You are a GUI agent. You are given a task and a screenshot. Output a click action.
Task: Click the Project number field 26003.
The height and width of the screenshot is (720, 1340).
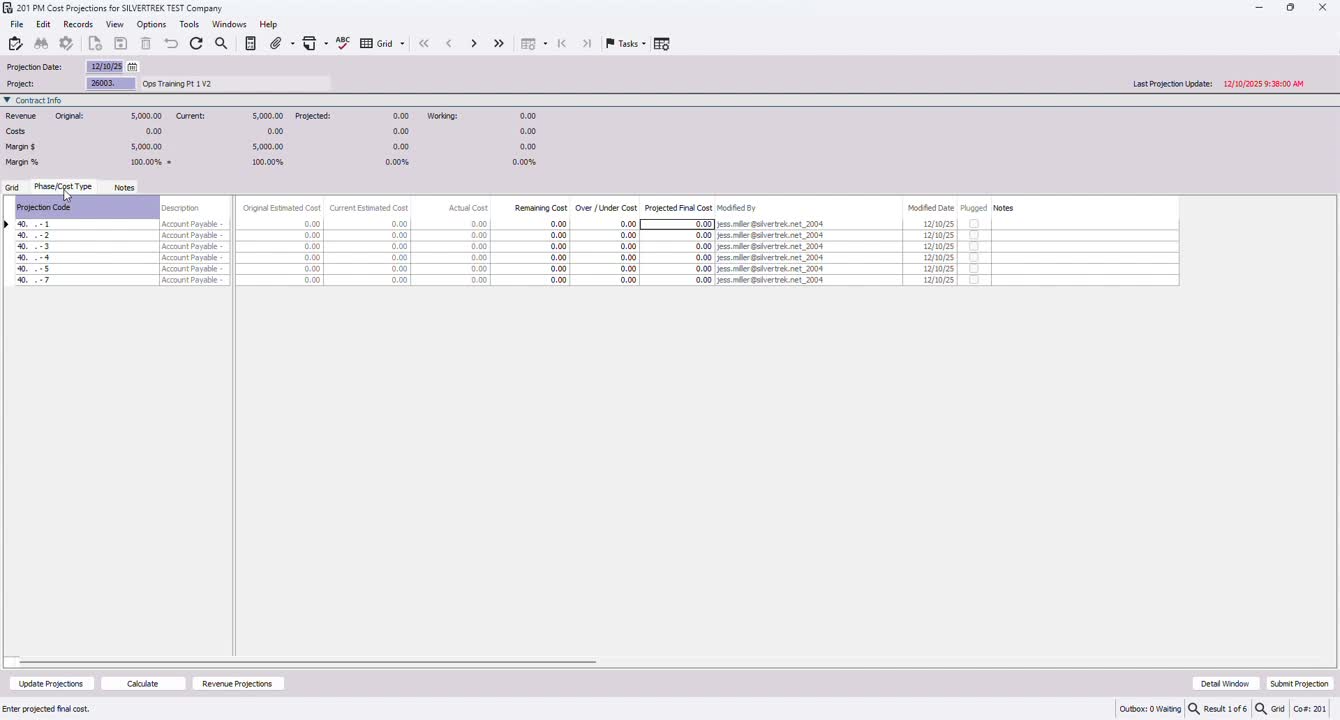(x=111, y=84)
